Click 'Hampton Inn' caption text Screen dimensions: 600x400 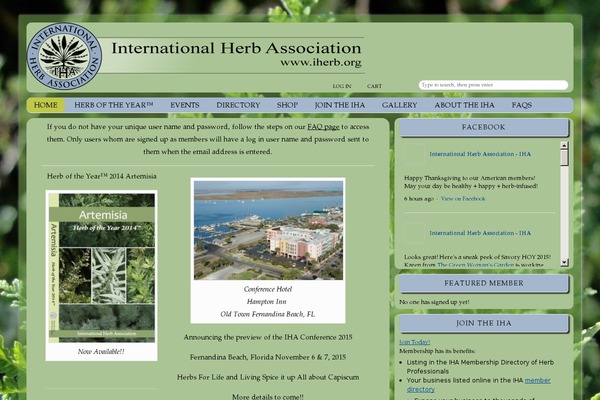pos(266,302)
